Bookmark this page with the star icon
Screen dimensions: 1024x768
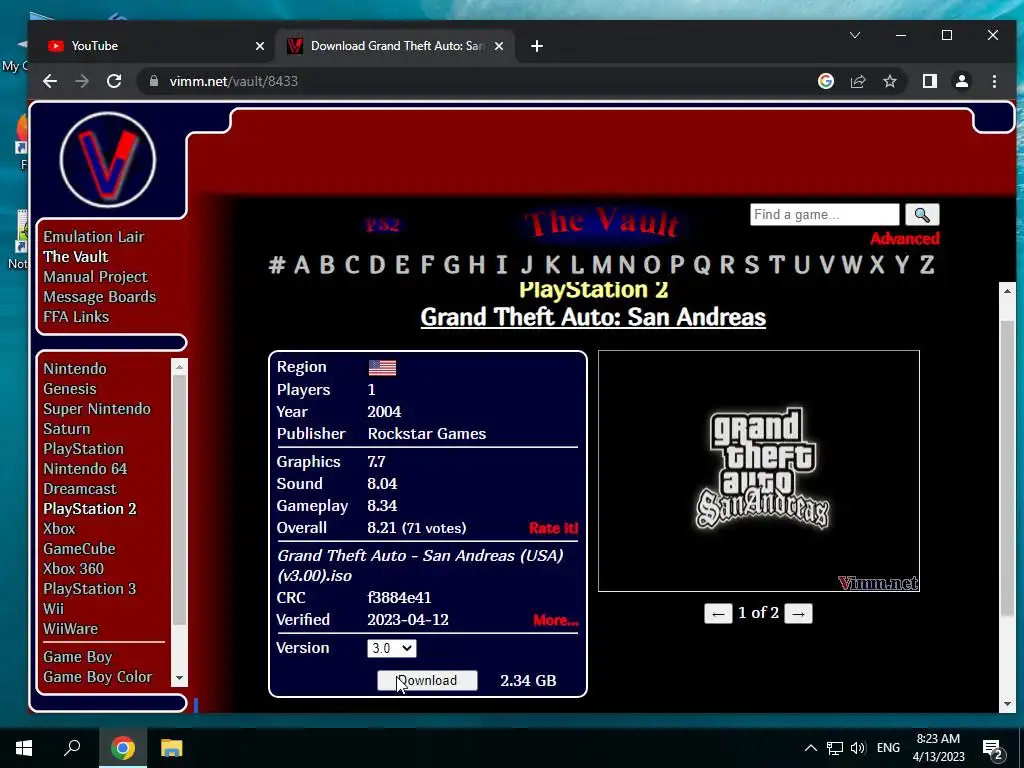(889, 81)
